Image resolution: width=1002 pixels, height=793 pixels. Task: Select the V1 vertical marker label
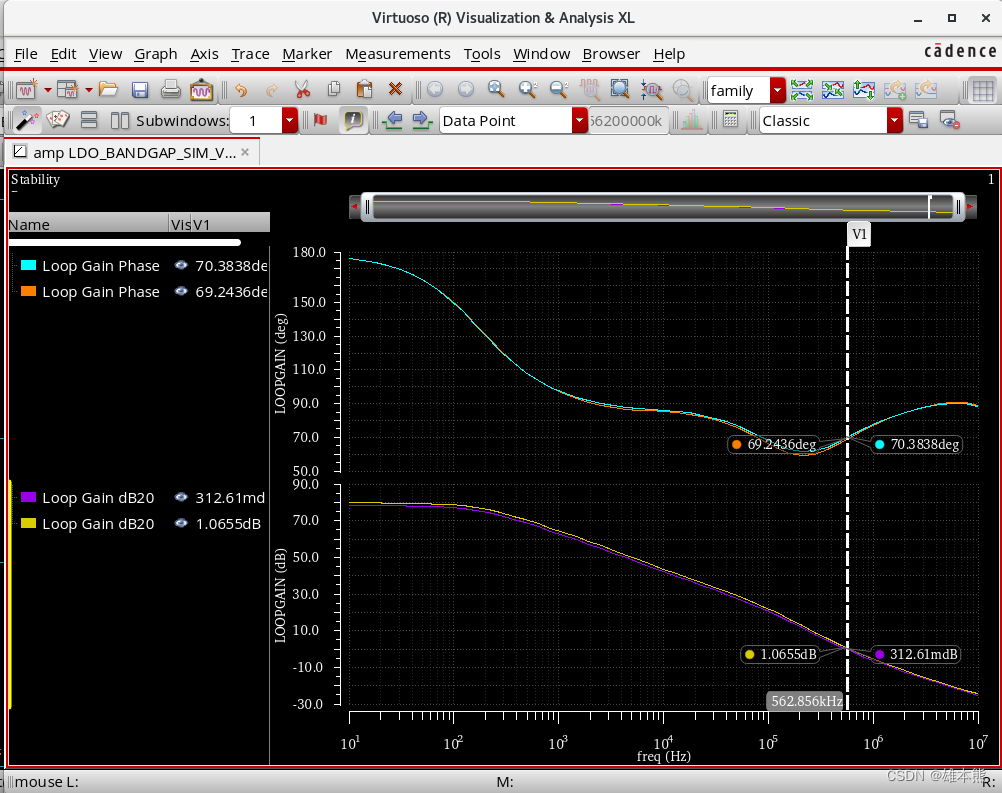(x=859, y=234)
